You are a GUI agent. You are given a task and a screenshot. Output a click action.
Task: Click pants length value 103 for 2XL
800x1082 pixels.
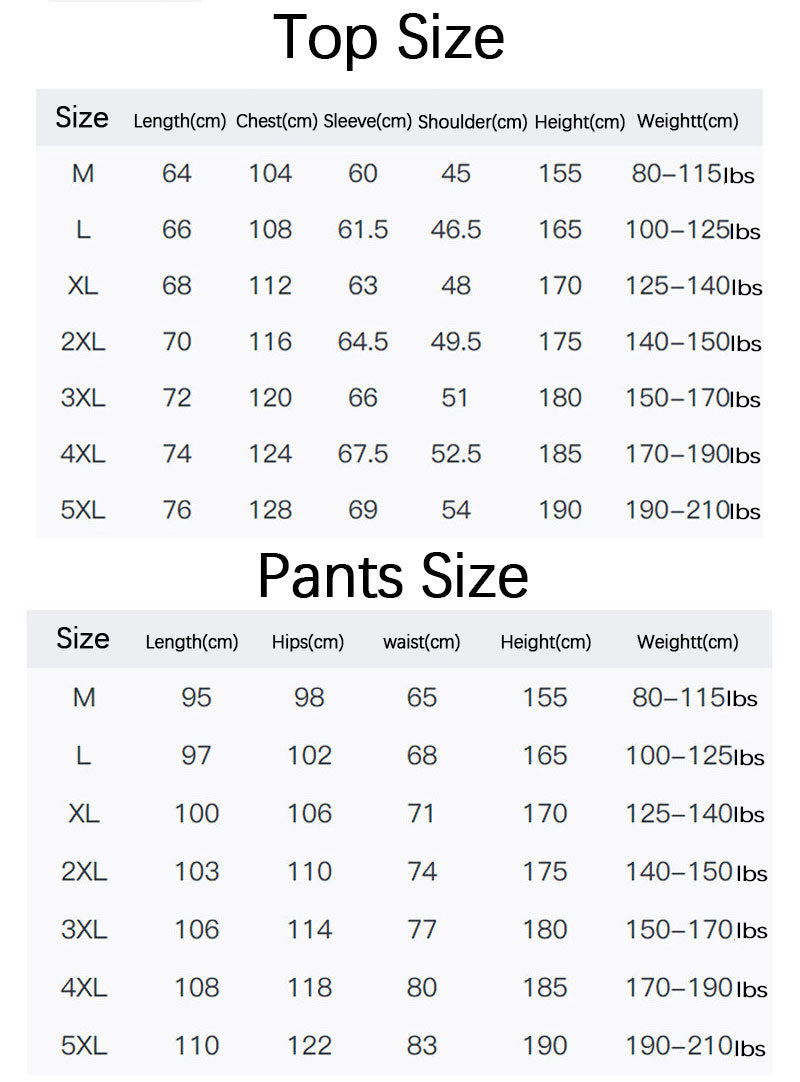point(196,872)
